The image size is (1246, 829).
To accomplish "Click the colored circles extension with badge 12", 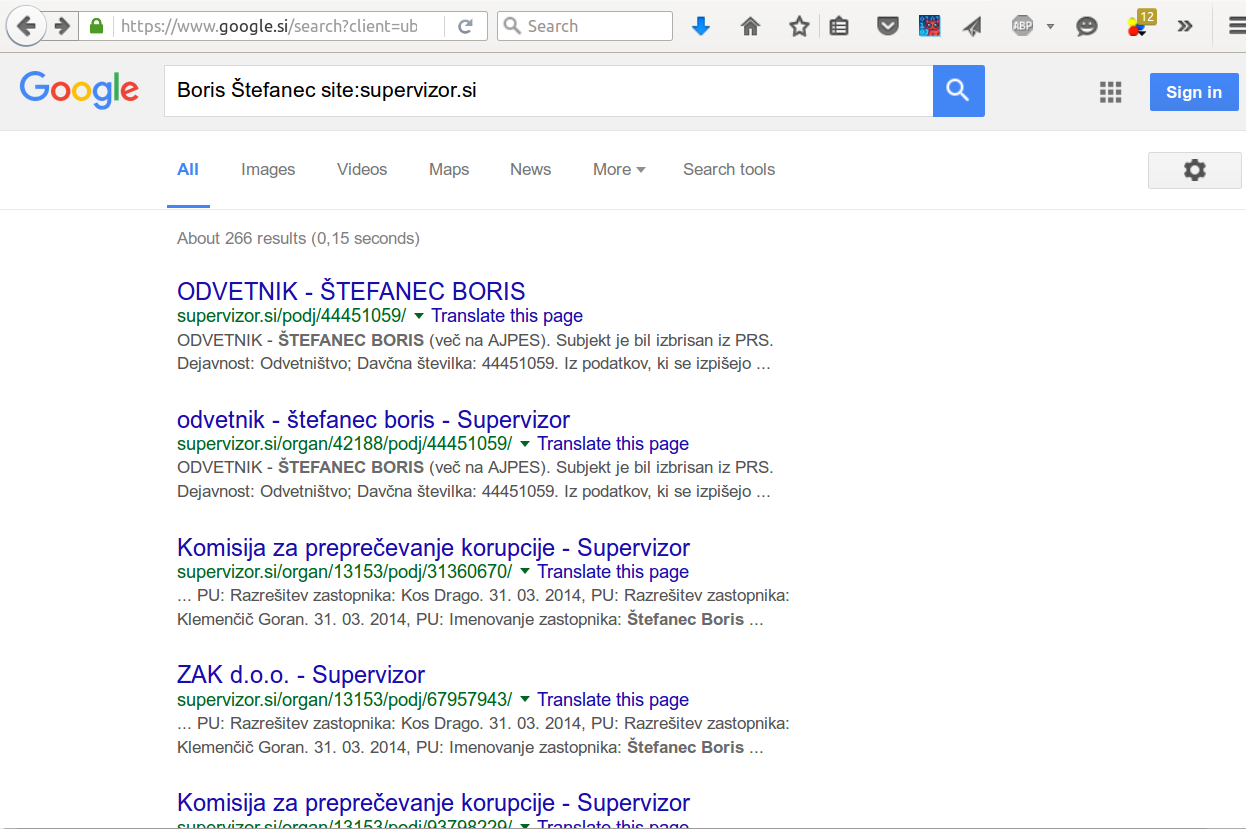I will [1138, 25].
